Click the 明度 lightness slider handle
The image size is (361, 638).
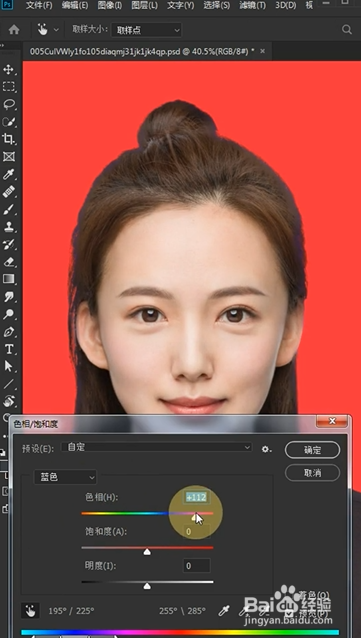[147, 586]
